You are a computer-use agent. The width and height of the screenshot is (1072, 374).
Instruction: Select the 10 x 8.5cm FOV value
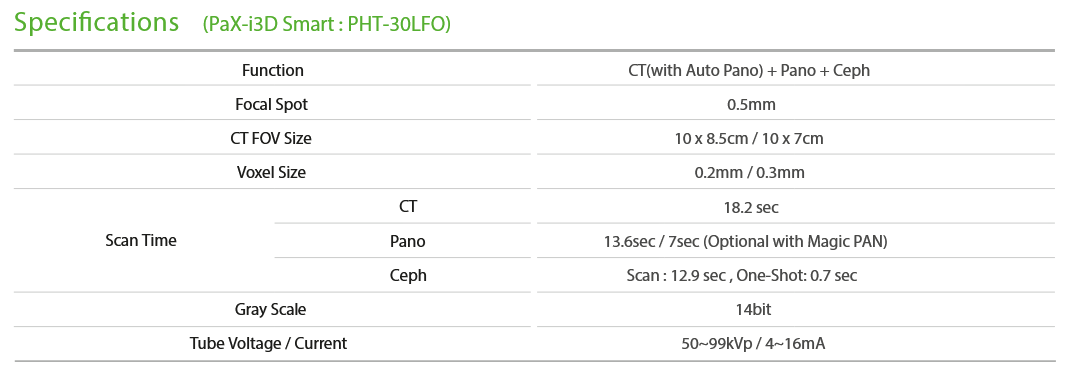[749, 139]
